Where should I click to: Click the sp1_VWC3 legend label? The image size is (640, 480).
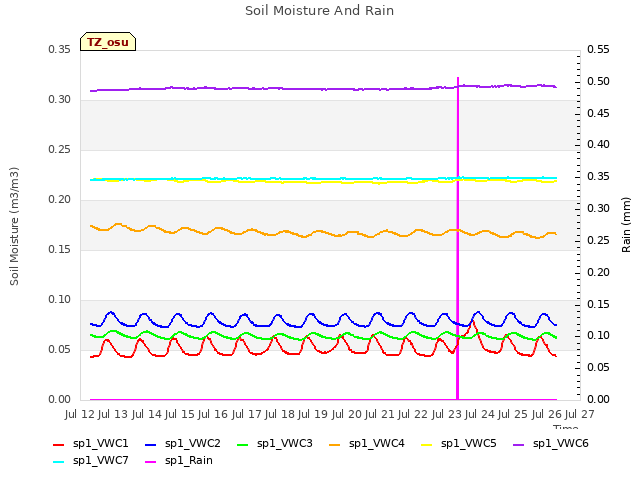tap(284, 443)
